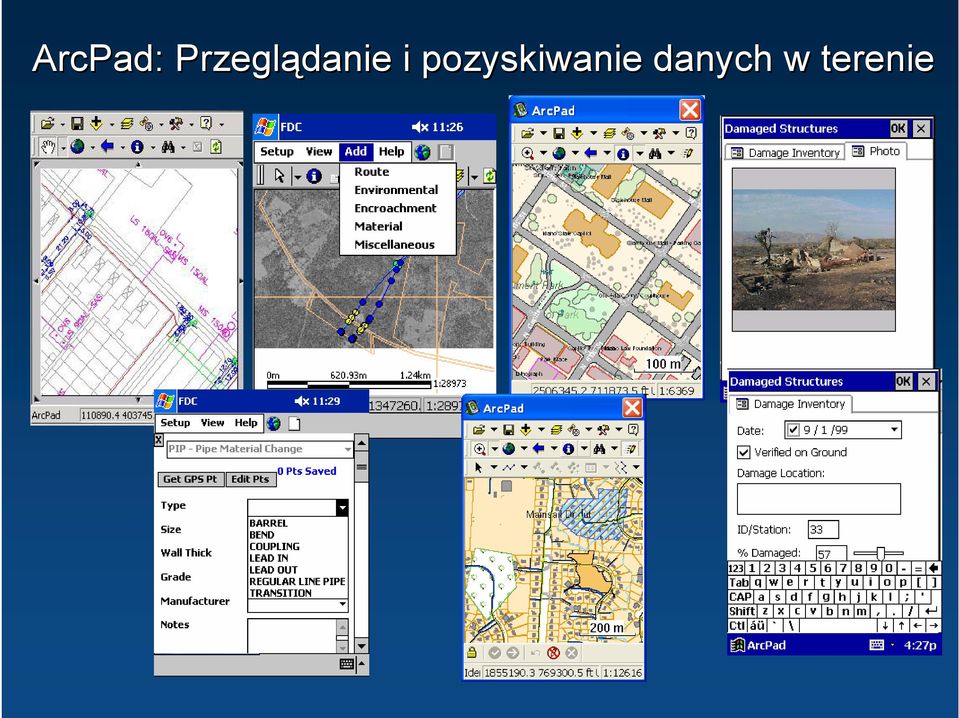Click the ID/Station field showing 33

tap(823, 530)
